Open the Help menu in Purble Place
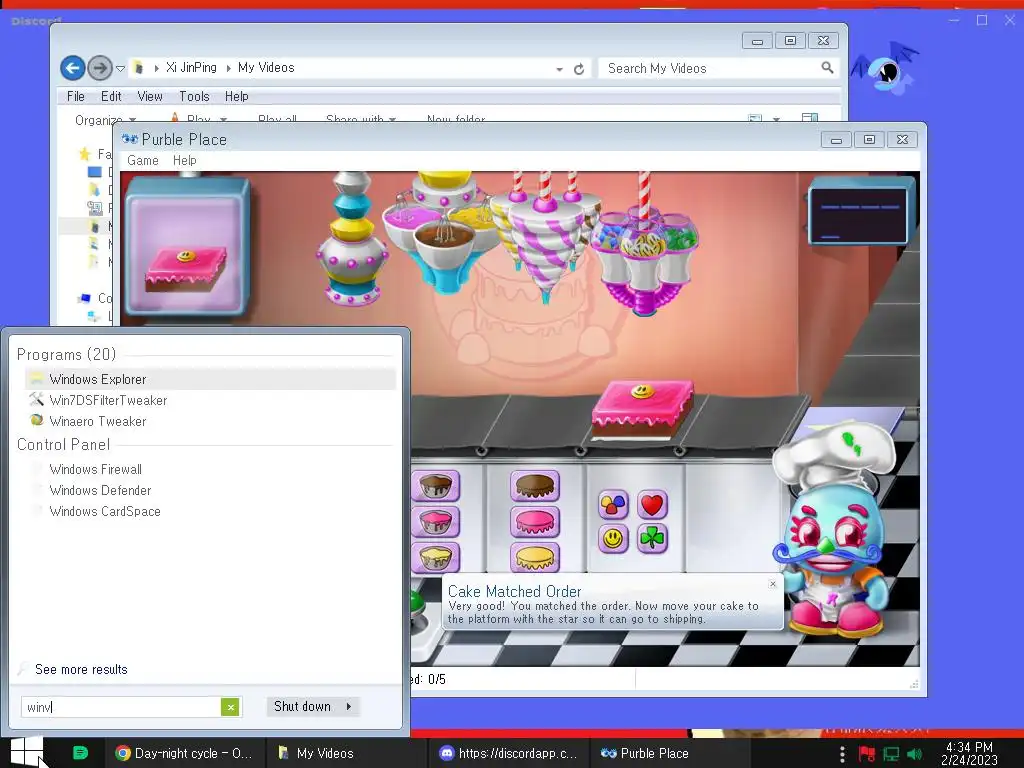This screenshot has height=768, width=1024. pos(185,161)
